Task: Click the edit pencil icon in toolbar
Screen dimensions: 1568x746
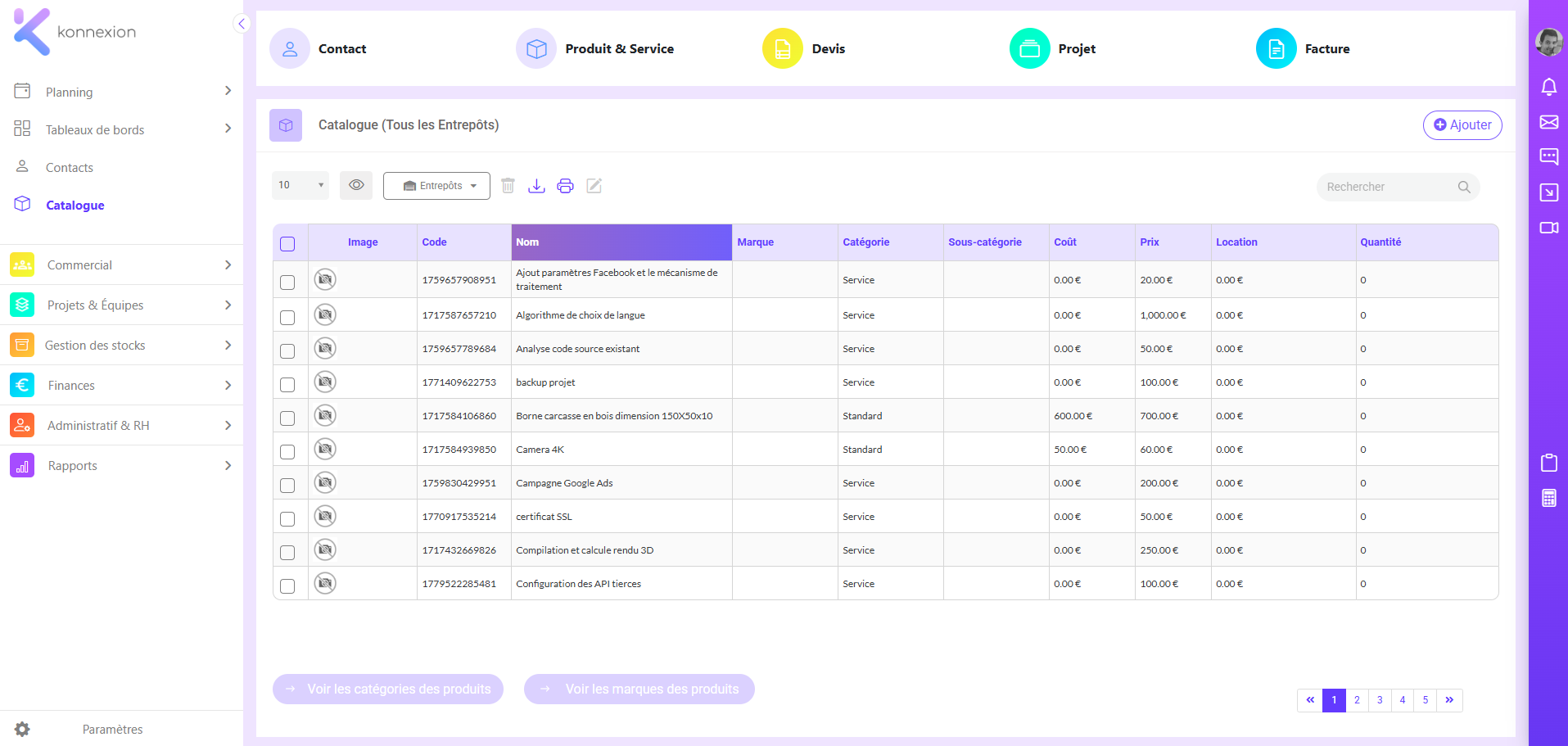Action: [x=594, y=186]
